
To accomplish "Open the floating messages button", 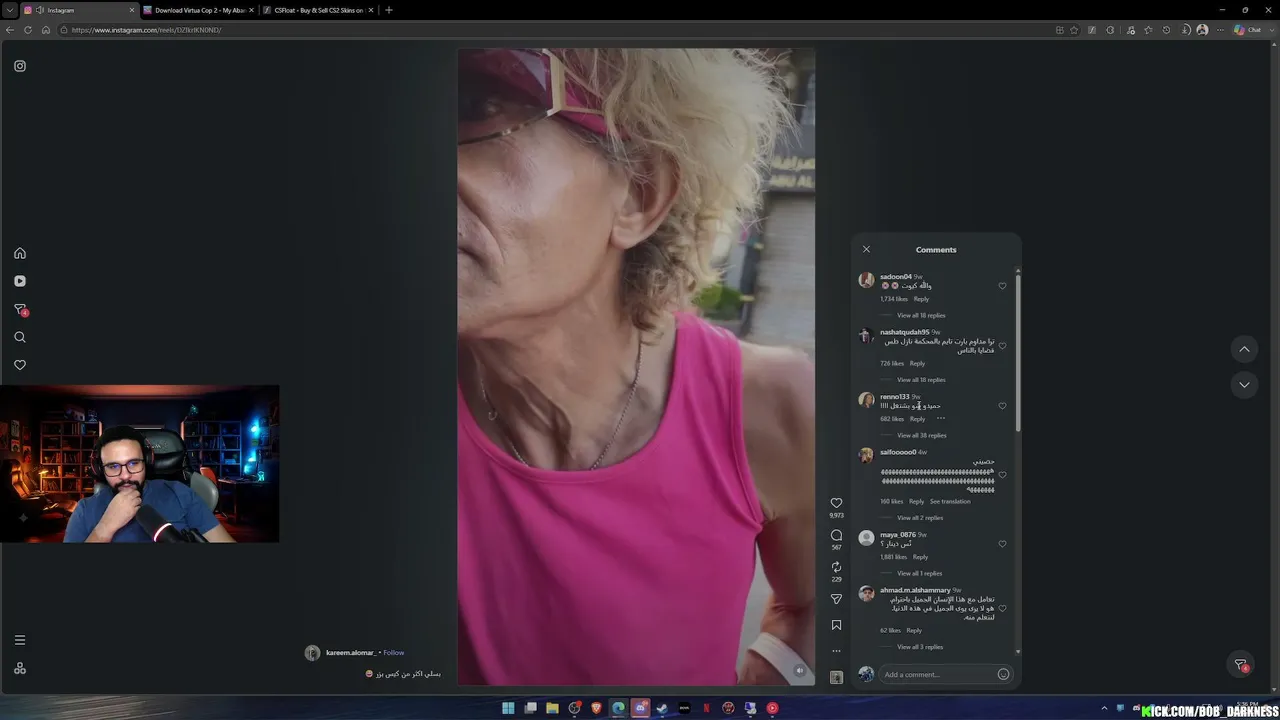I will click(1241, 665).
